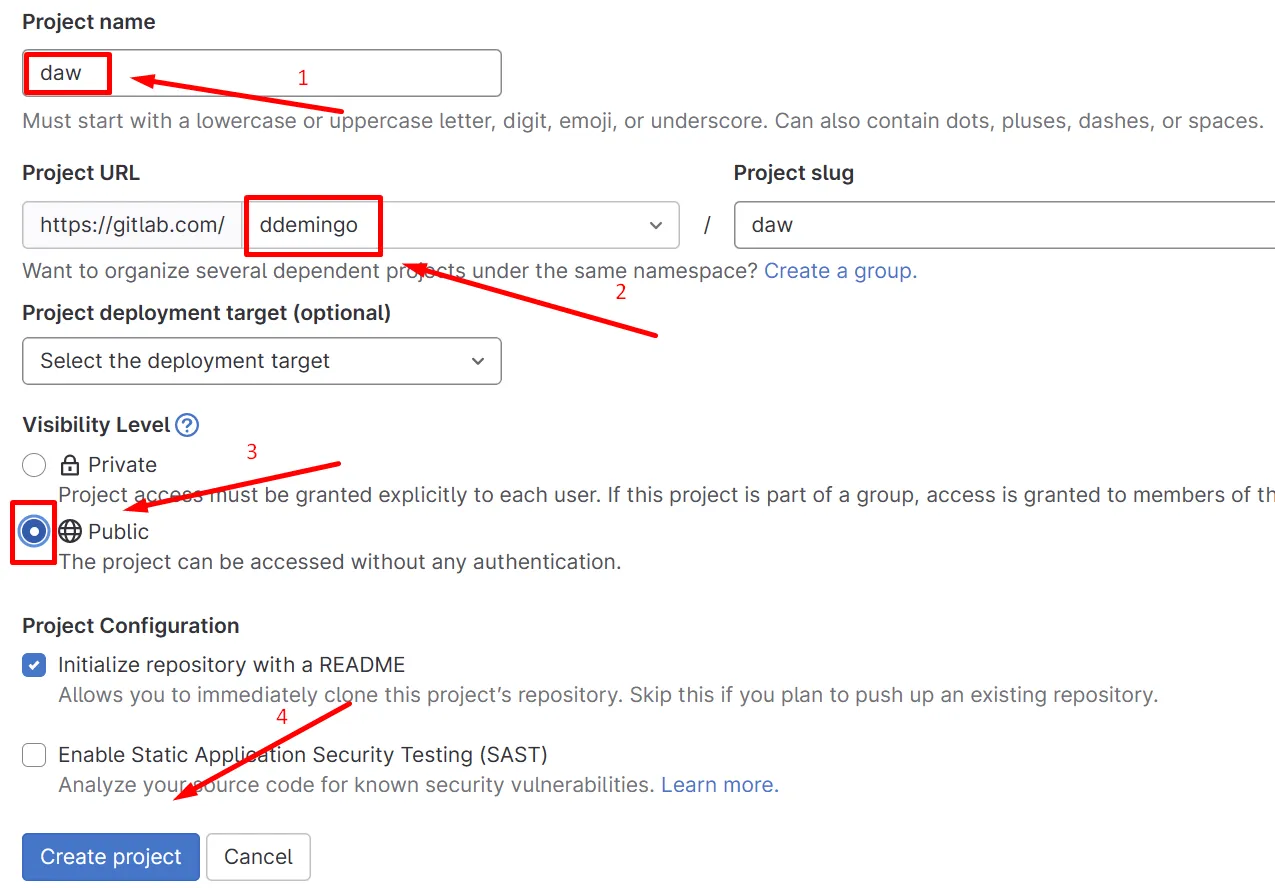Click the globe icon beside Public
This screenshot has height=888, width=1275.
click(70, 532)
